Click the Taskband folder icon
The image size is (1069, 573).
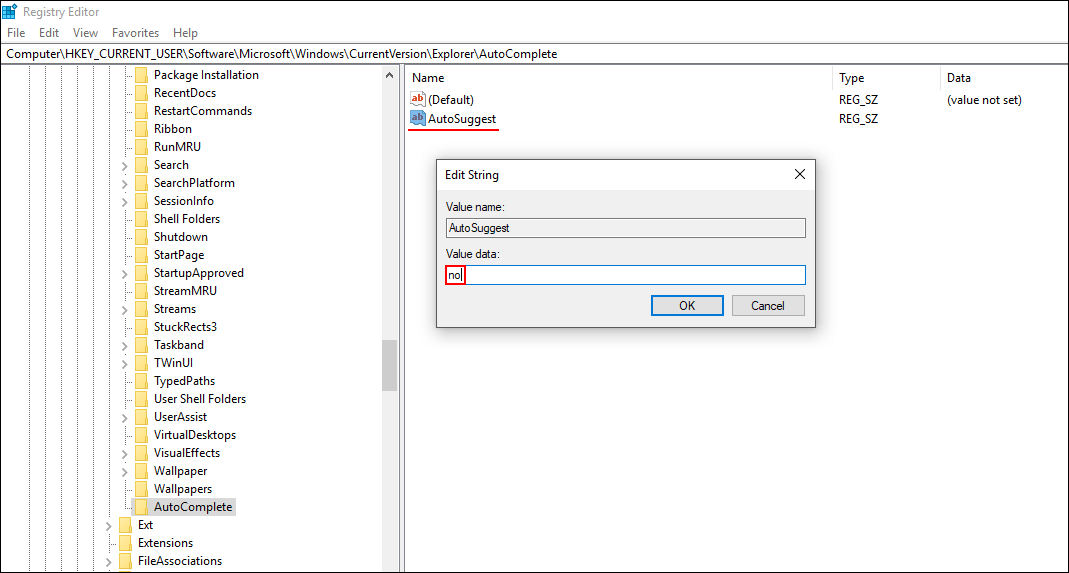[141, 345]
